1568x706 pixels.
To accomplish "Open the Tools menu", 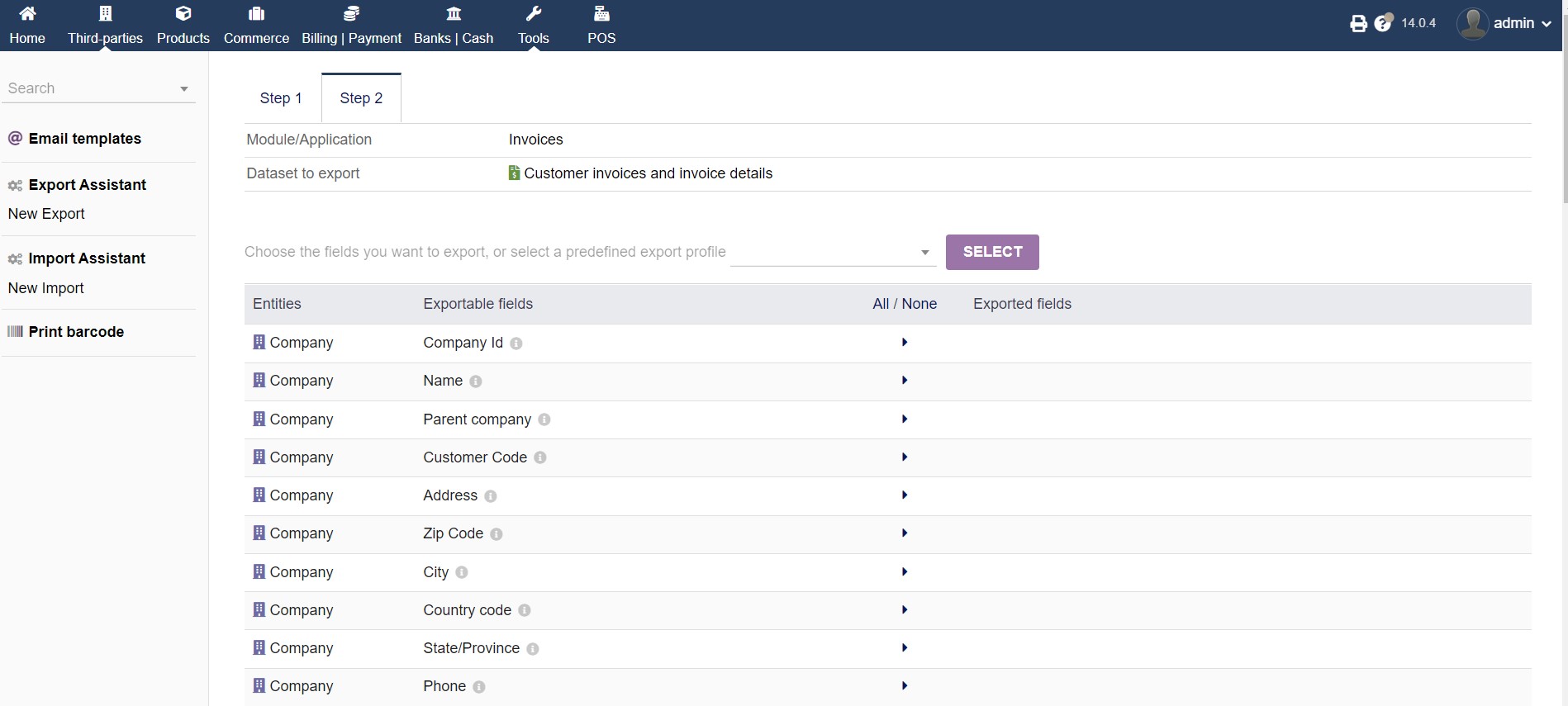I will (533, 25).
